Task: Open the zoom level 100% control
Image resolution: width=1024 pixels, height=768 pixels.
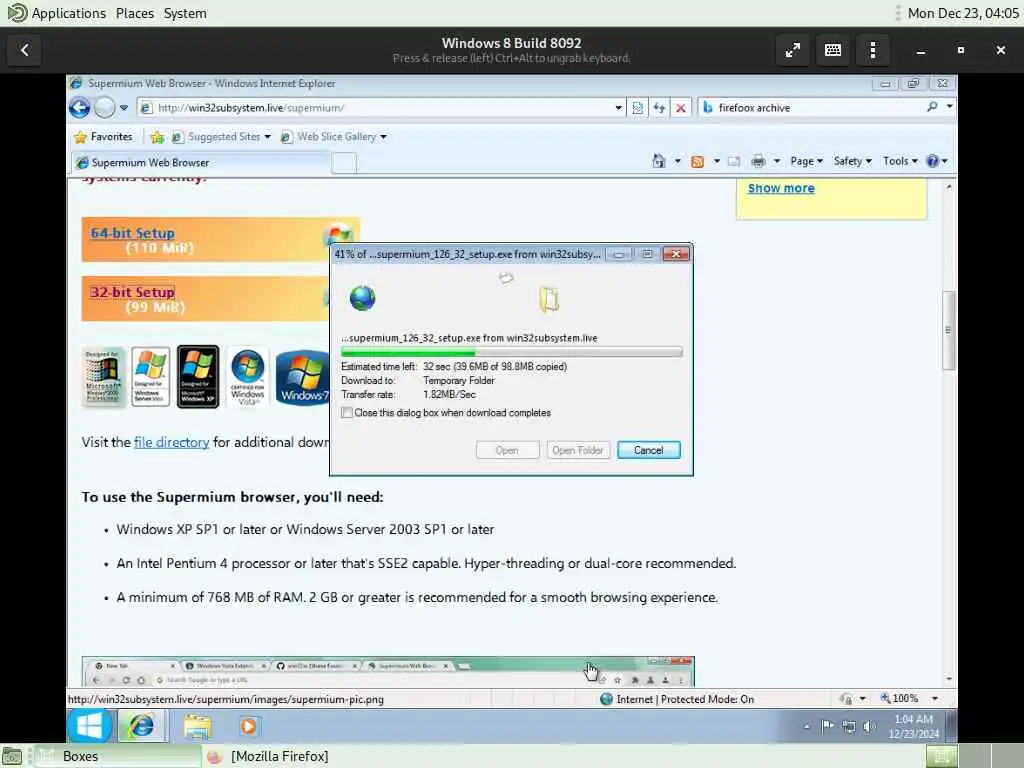Action: (899, 698)
